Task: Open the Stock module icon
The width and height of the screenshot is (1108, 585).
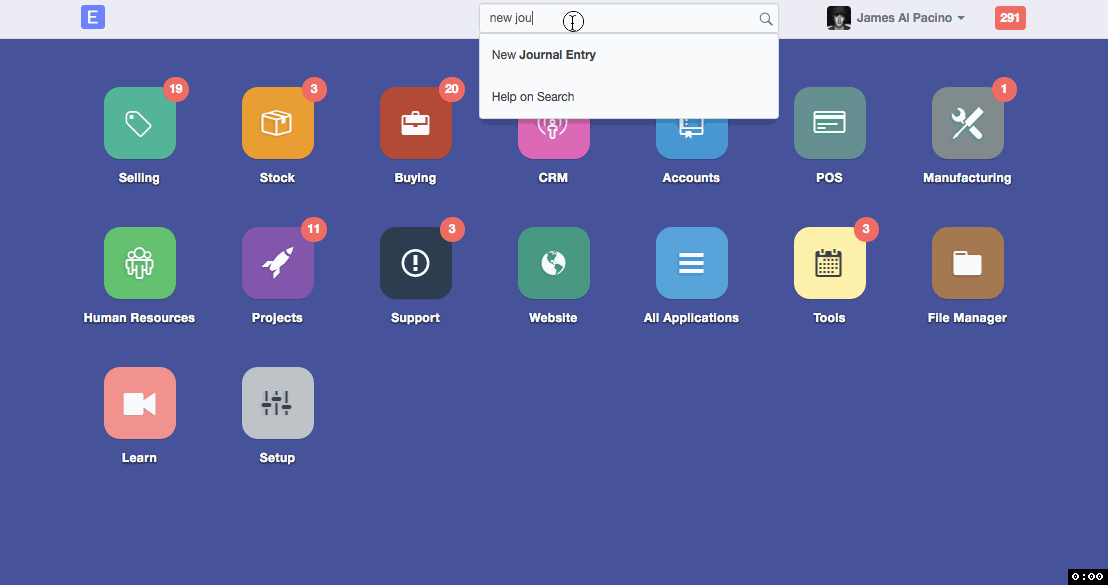Action: [x=278, y=123]
